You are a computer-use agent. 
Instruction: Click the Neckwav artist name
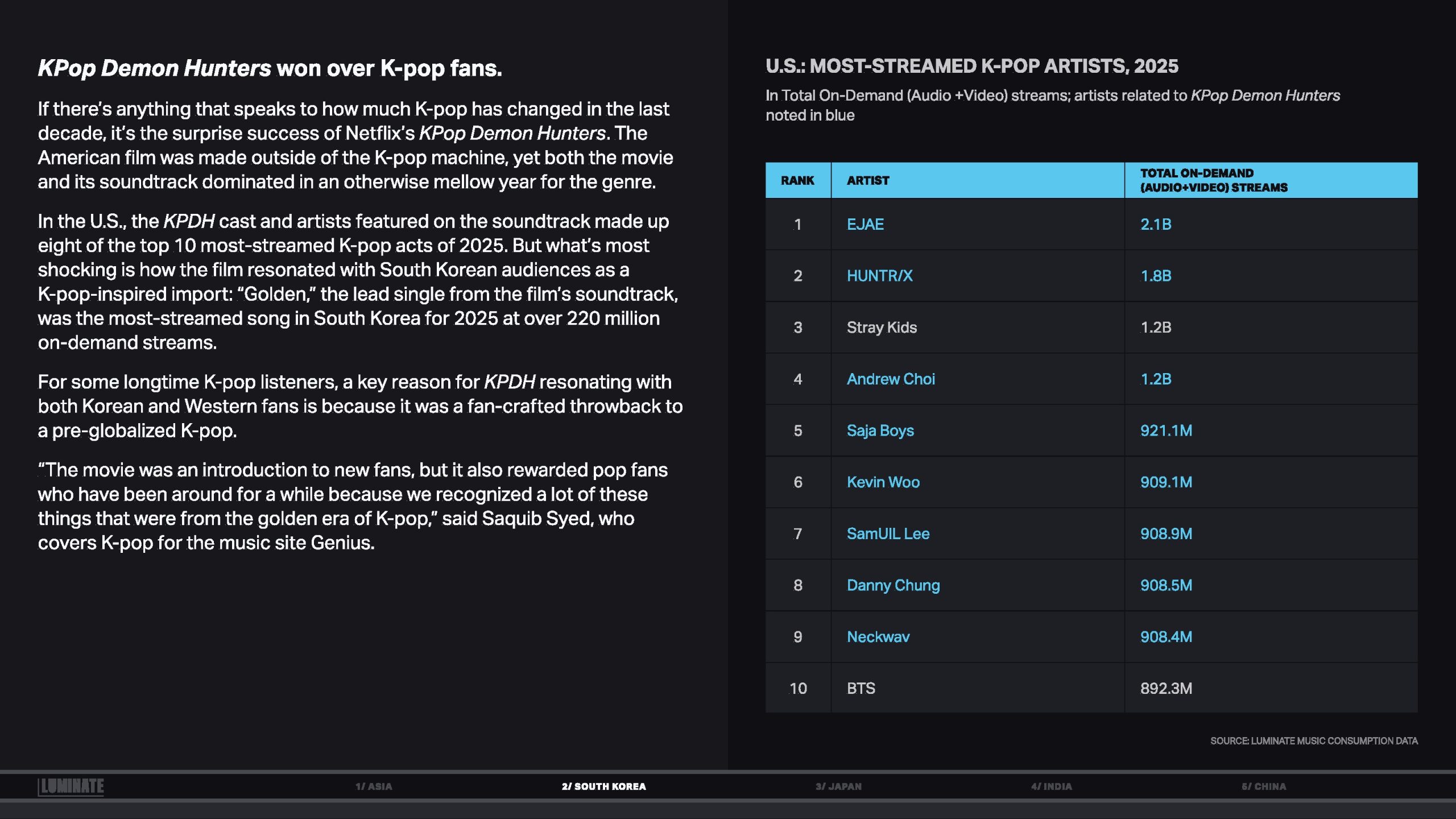point(878,637)
